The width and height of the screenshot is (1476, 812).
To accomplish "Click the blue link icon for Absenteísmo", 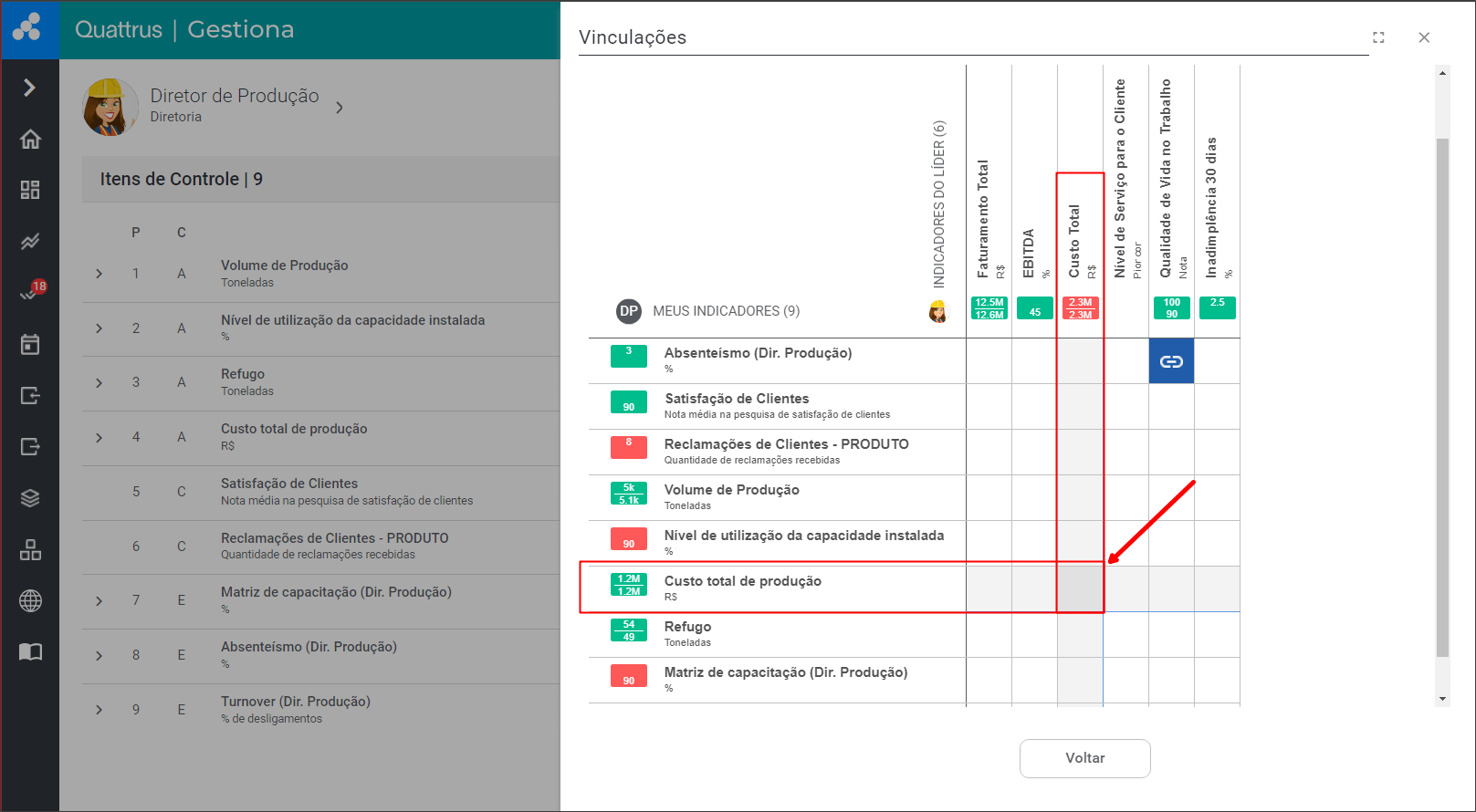I will point(1171,361).
